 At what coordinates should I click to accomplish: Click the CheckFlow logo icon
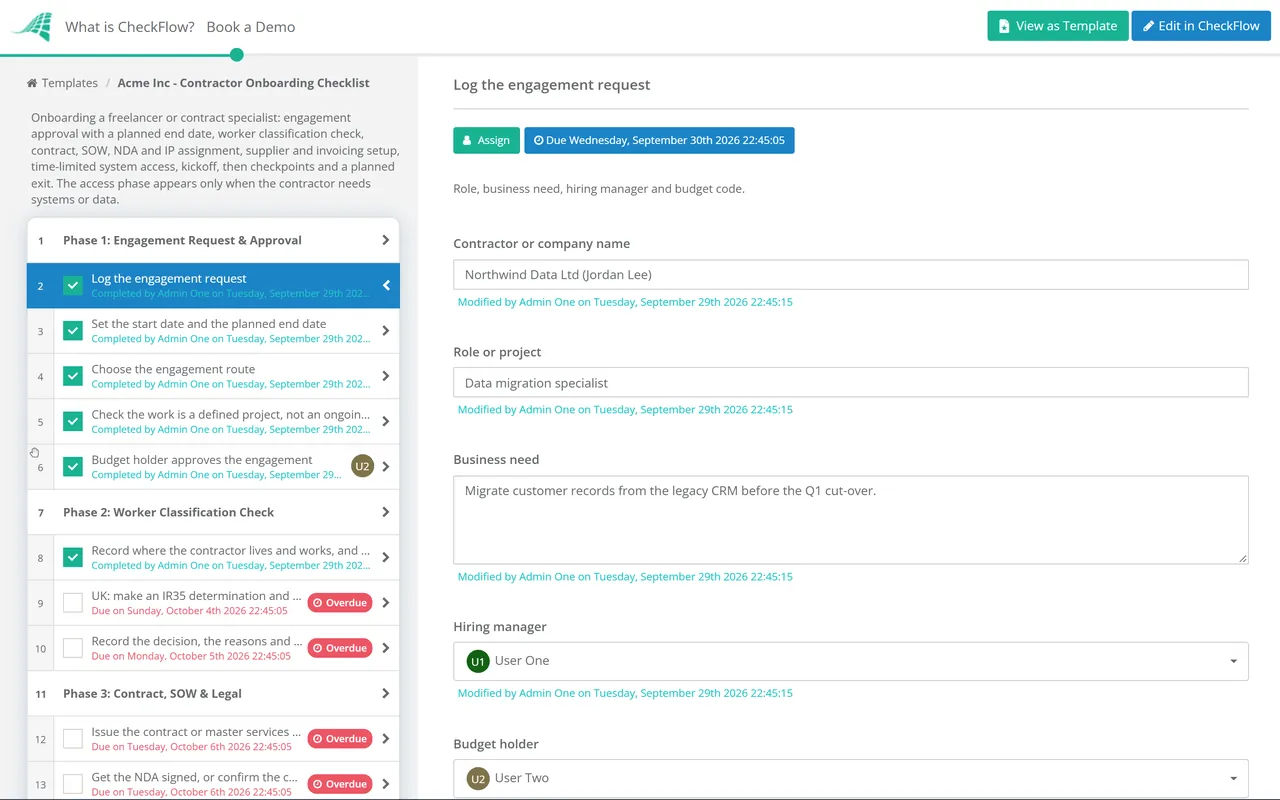31,26
